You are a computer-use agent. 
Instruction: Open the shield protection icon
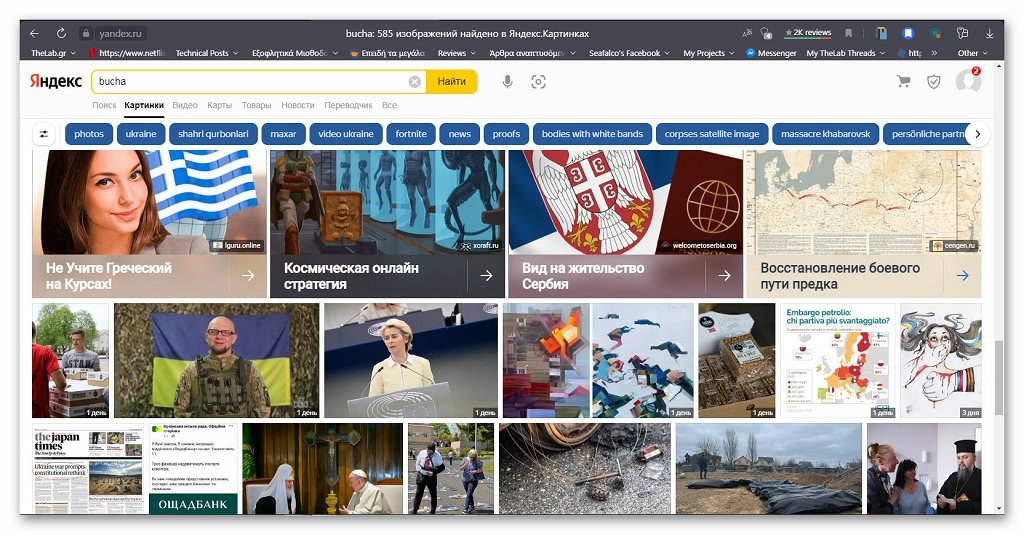click(x=934, y=82)
